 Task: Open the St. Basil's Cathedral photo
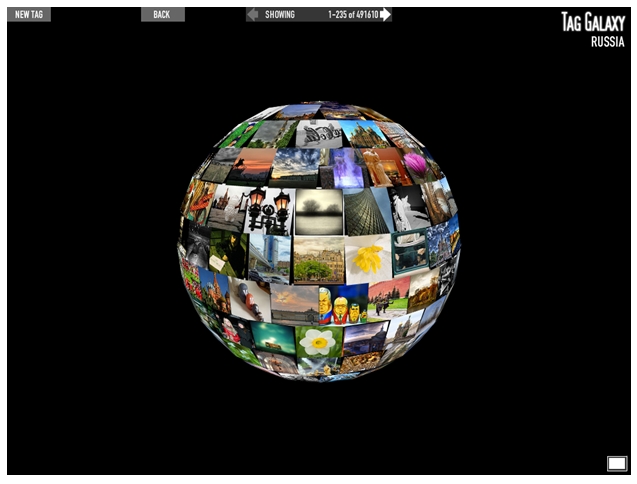pos(214,291)
